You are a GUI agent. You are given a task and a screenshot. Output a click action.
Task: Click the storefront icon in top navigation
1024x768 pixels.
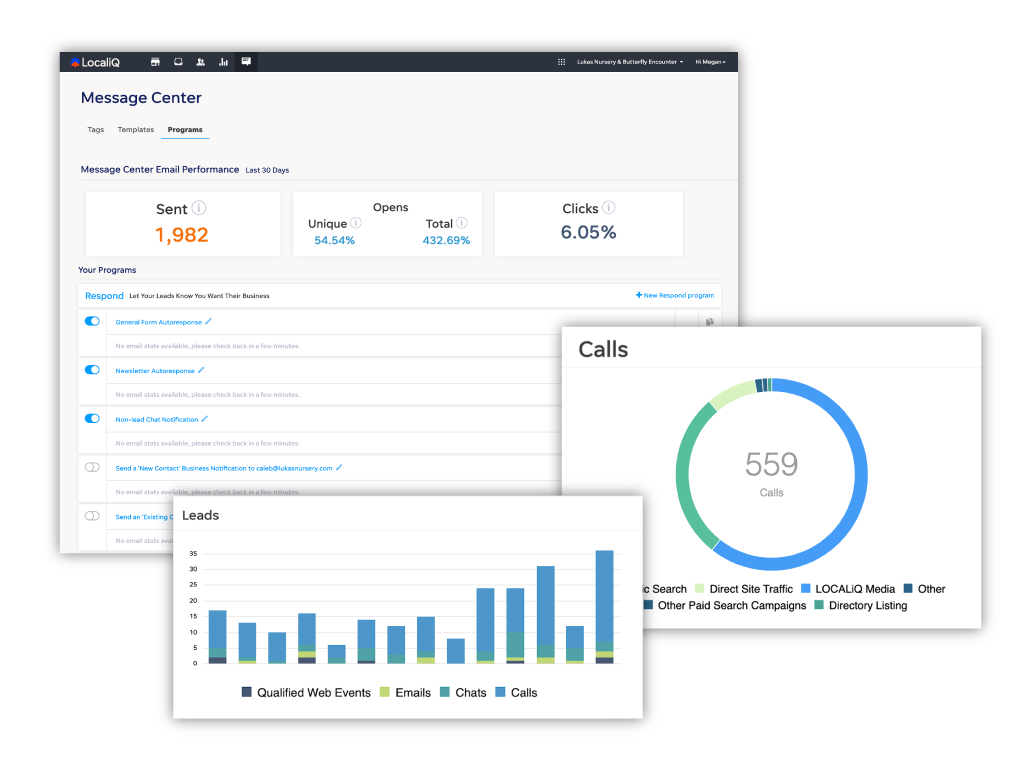[155, 61]
